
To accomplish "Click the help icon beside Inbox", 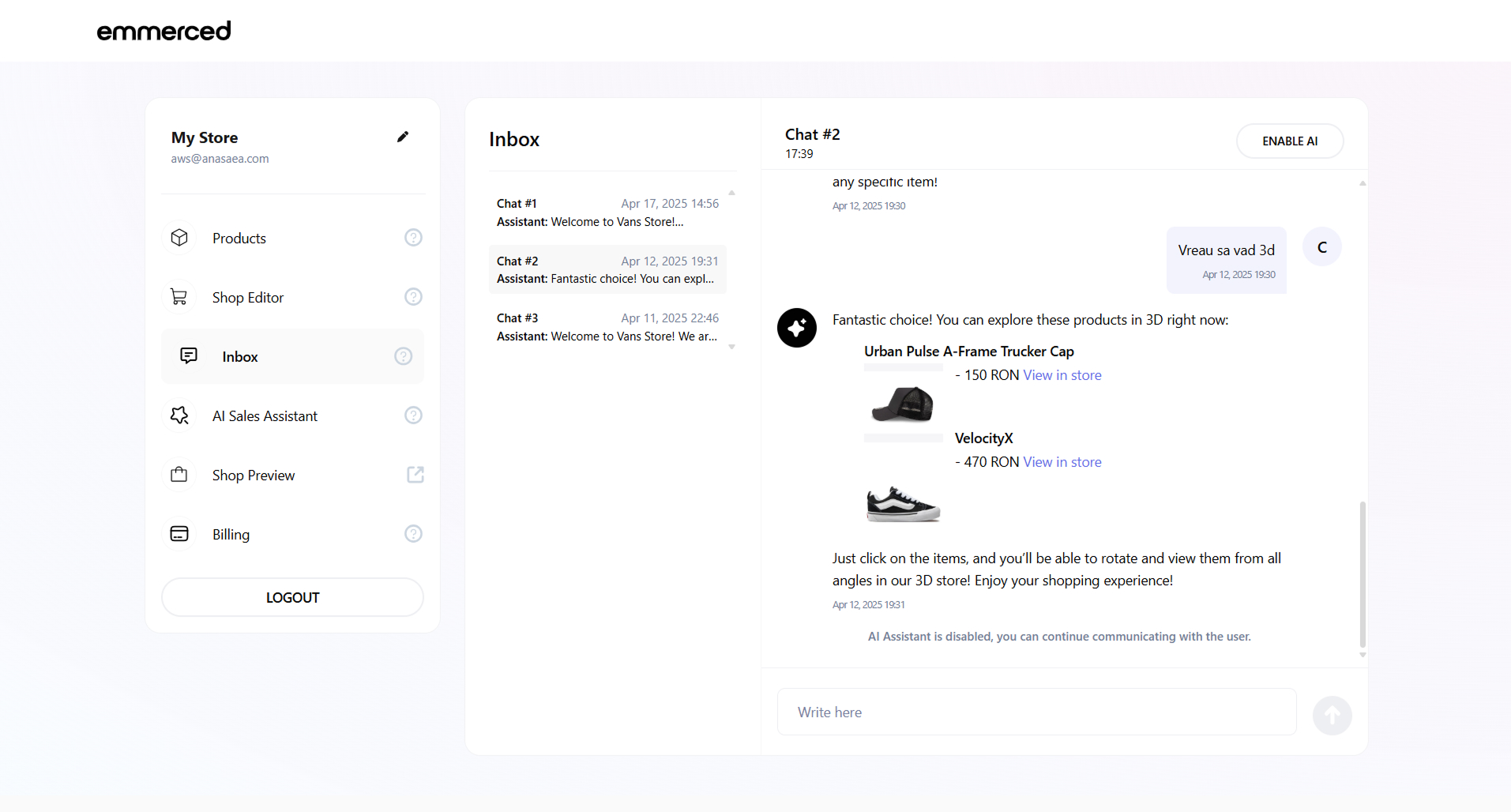I will coord(403,356).
